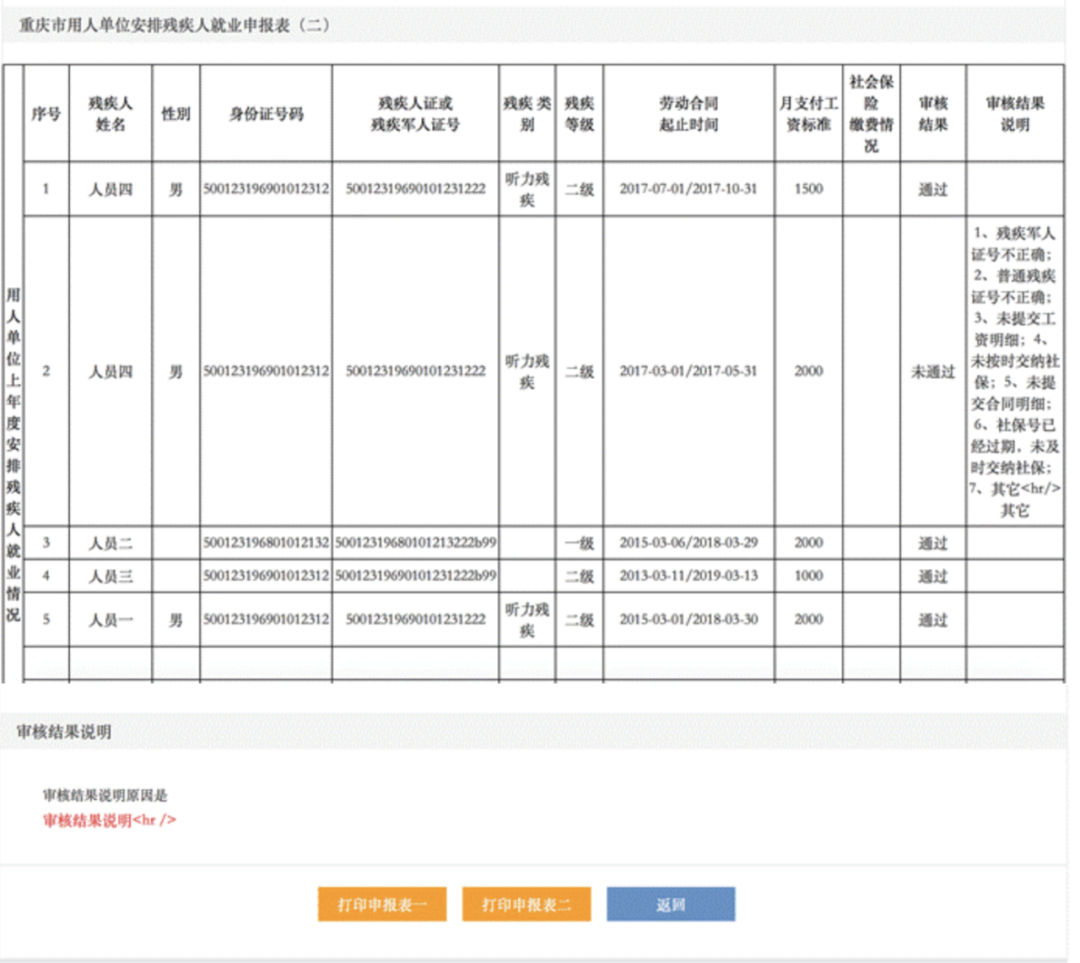Select the 身份证号码 column header
Viewport: 1080px width, 963px height.
[x=266, y=114]
